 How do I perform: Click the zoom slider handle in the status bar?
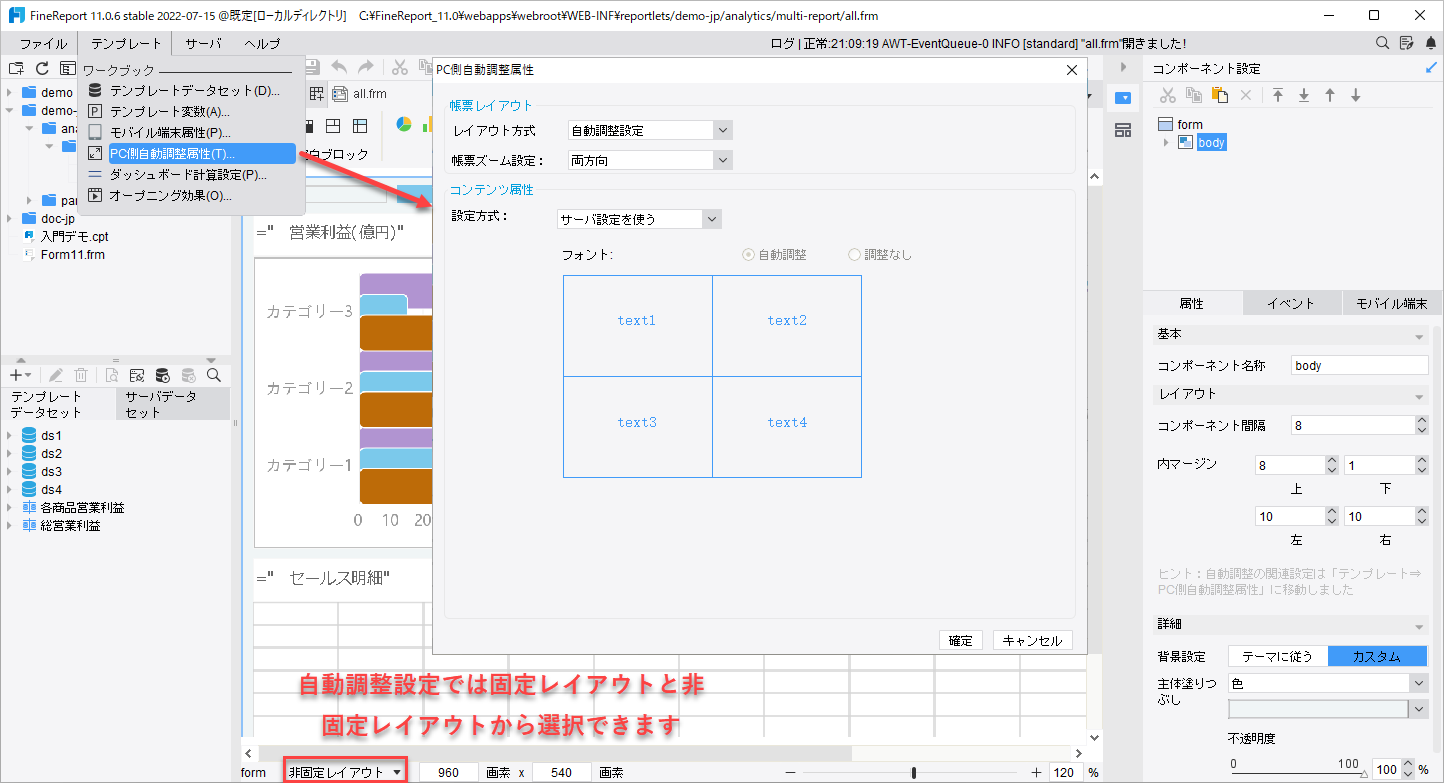click(x=914, y=772)
